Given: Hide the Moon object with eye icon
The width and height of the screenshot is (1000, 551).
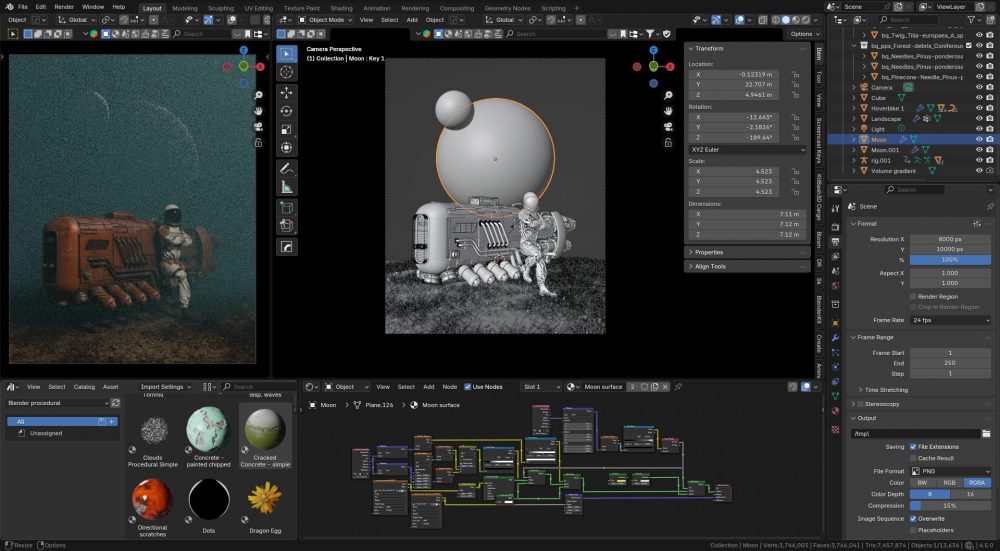Looking at the screenshot, I should point(979,139).
